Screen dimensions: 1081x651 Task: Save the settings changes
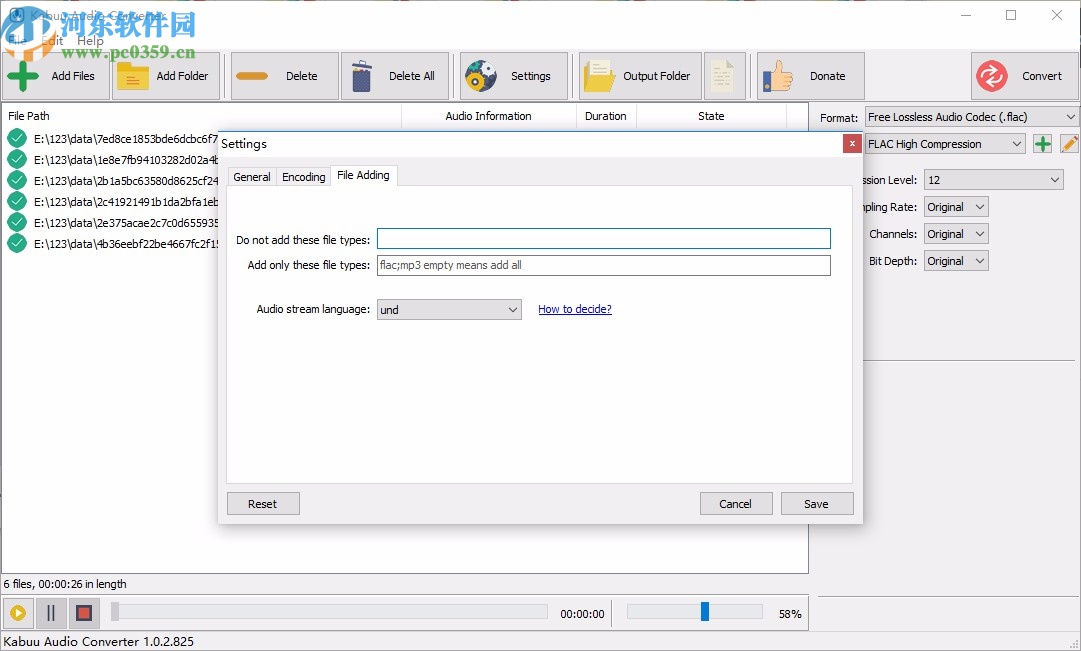817,503
